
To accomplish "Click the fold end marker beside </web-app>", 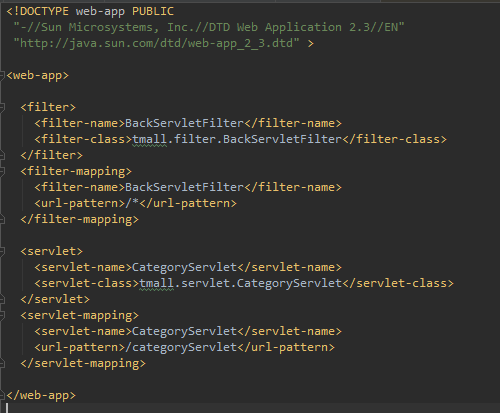I will (x=2, y=395).
